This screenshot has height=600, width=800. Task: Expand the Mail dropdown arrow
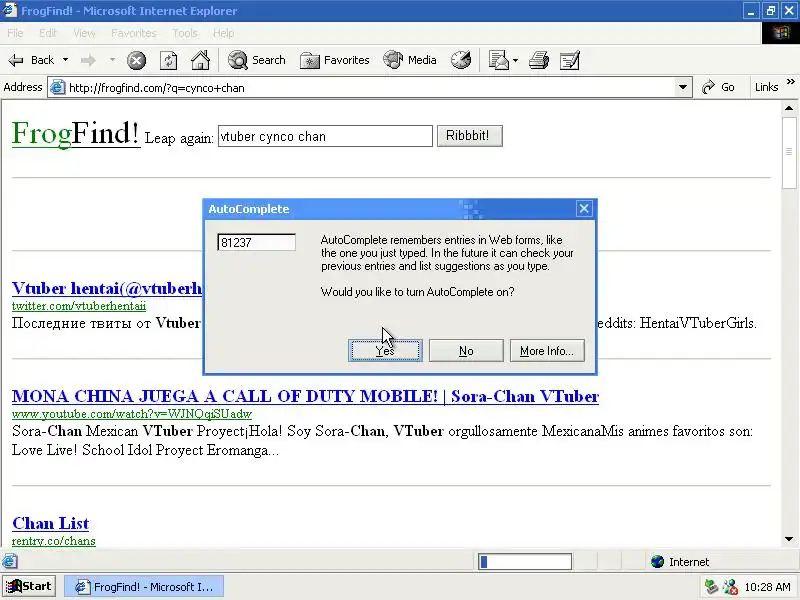[515, 60]
